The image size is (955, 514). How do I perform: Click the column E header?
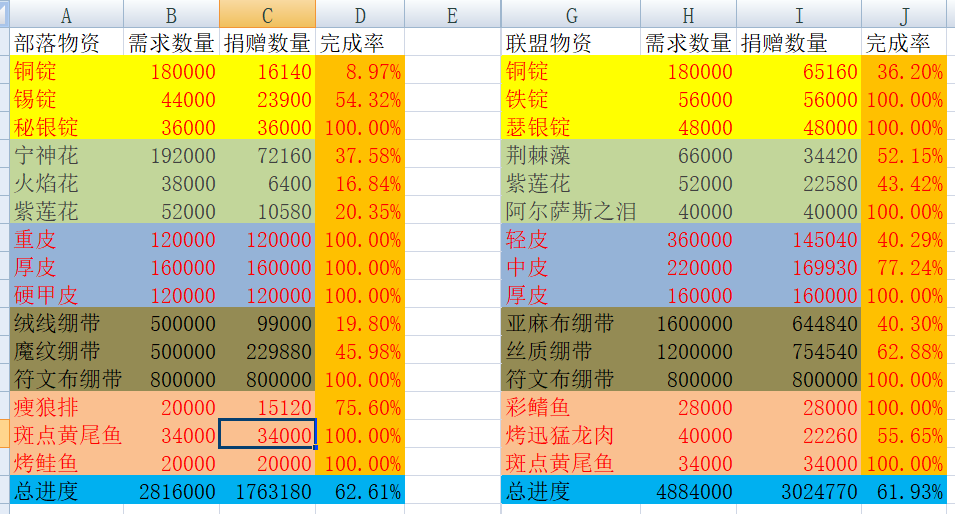(452, 14)
